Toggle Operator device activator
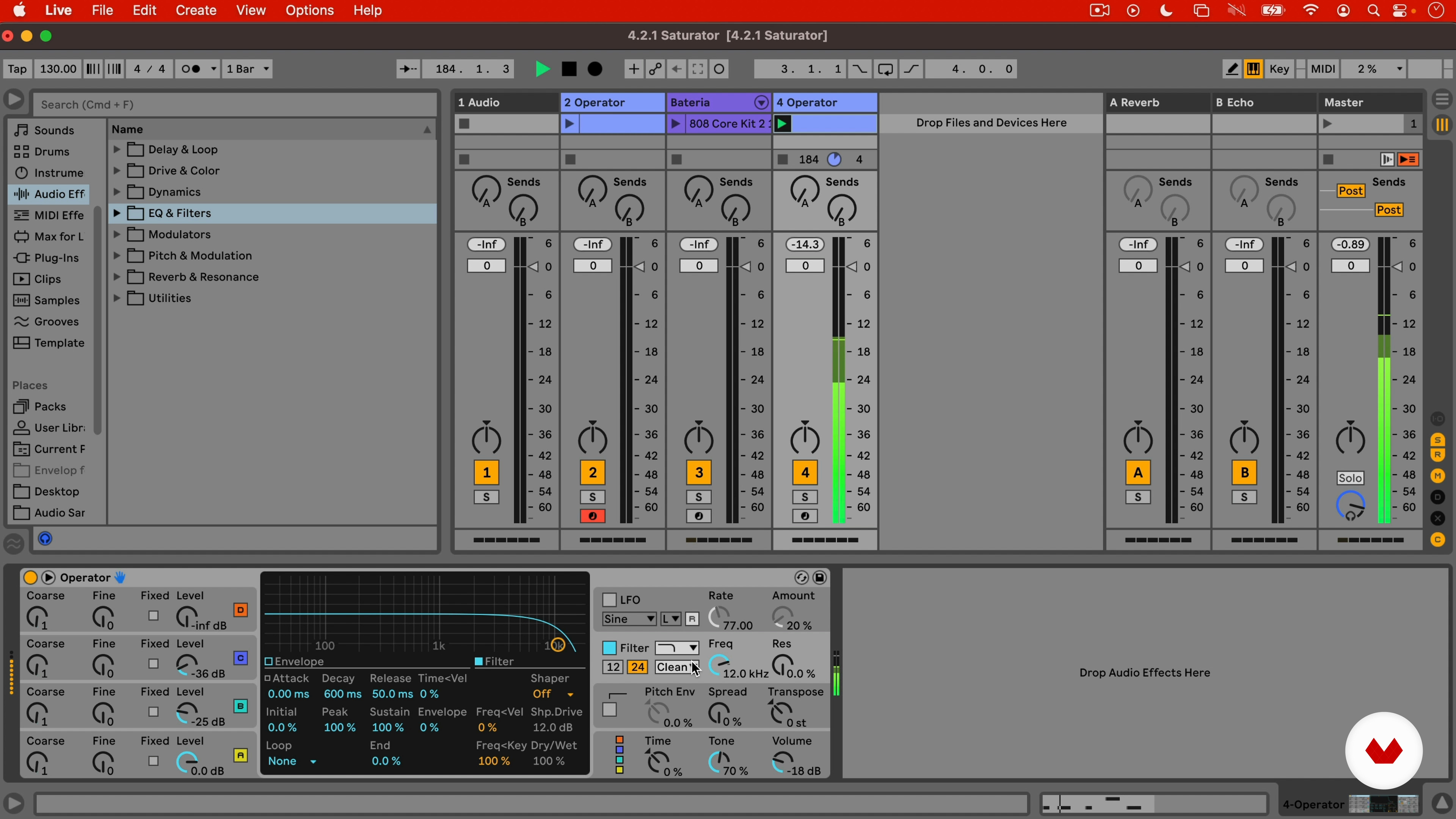This screenshot has width=1456, height=819. pyautogui.click(x=30, y=577)
